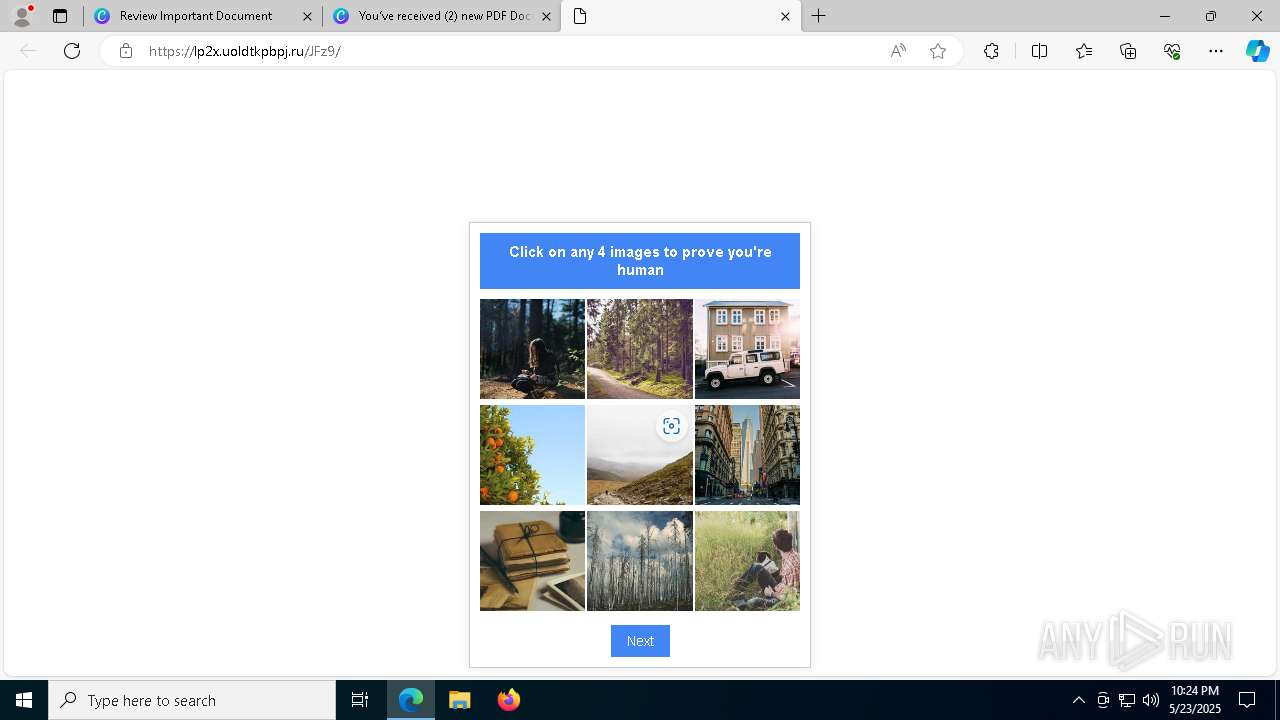Open File Explorer from taskbar
This screenshot has height=720, width=1280.
[x=459, y=700]
